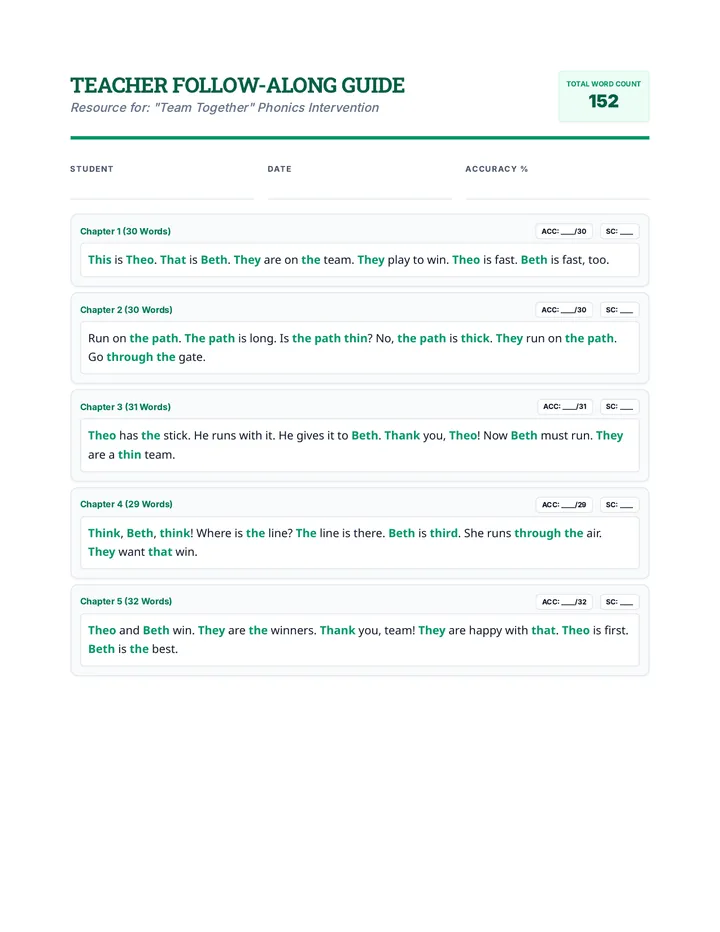Click the word "gives" in Chapter 3
The width and height of the screenshot is (720, 932).
tap(310, 436)
